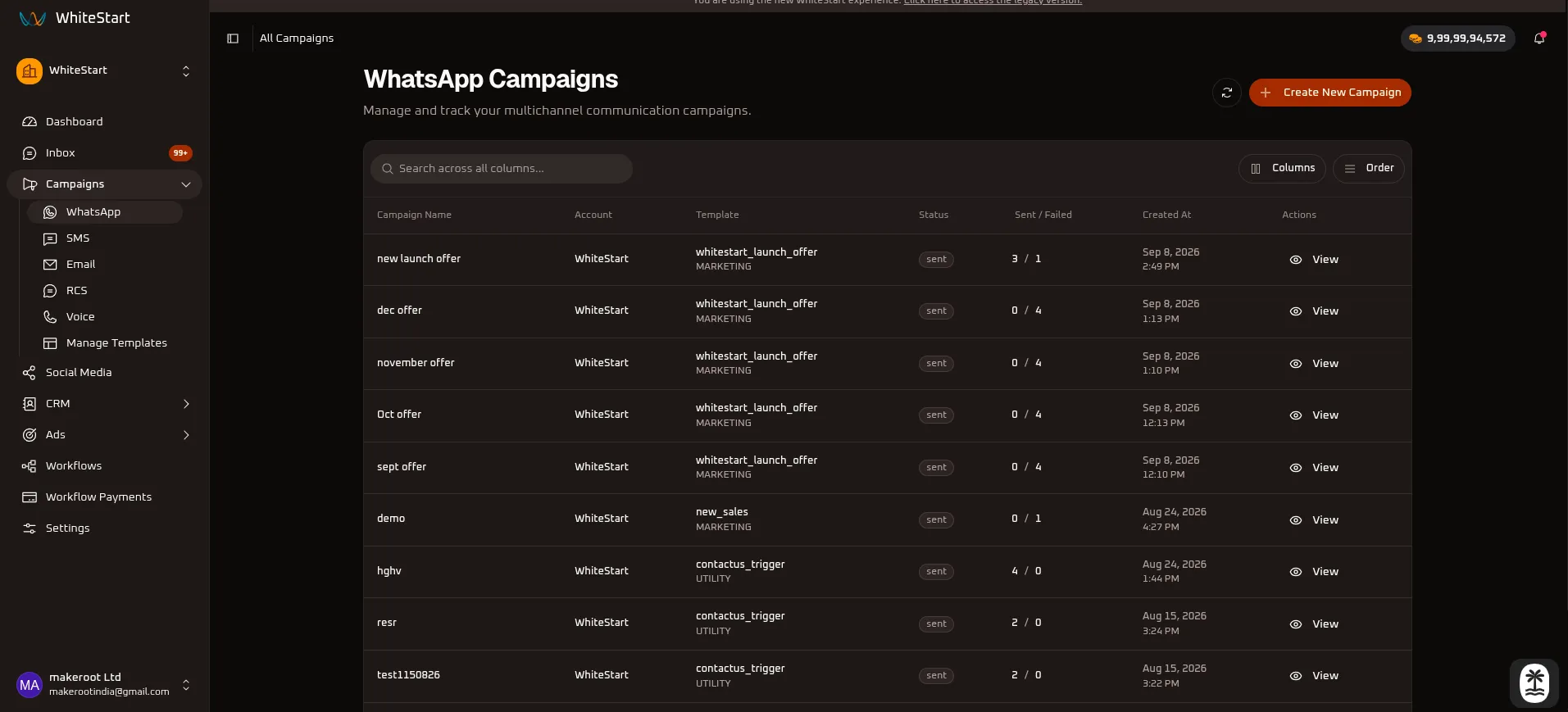Click the legacy version link
The width and height of the screenshot is (1568, 712).
(x=993, y=2)
